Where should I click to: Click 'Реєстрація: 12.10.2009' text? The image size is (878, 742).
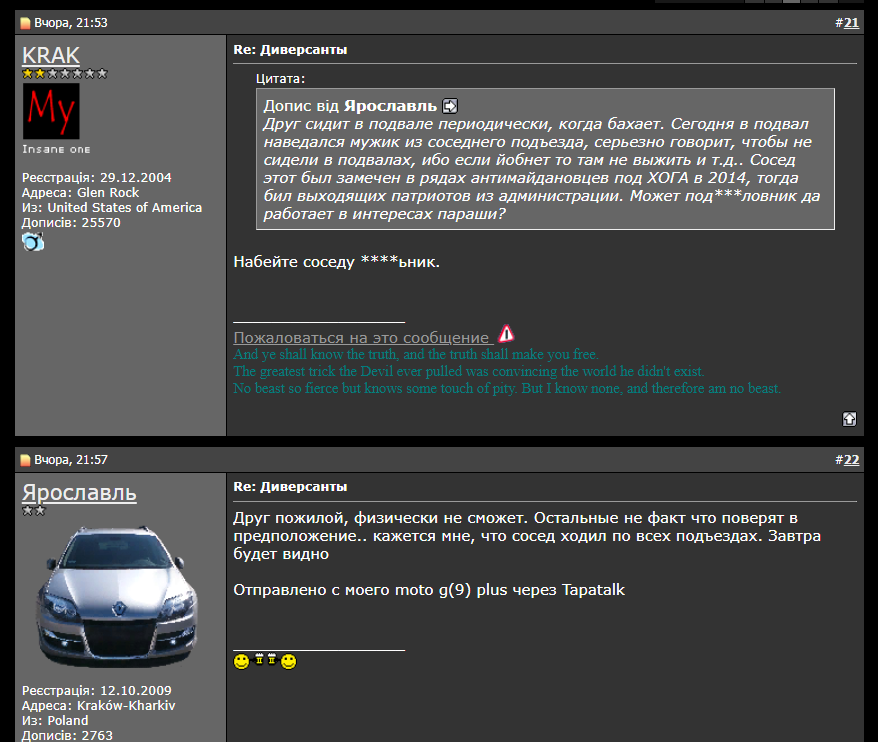click(97, 690)
